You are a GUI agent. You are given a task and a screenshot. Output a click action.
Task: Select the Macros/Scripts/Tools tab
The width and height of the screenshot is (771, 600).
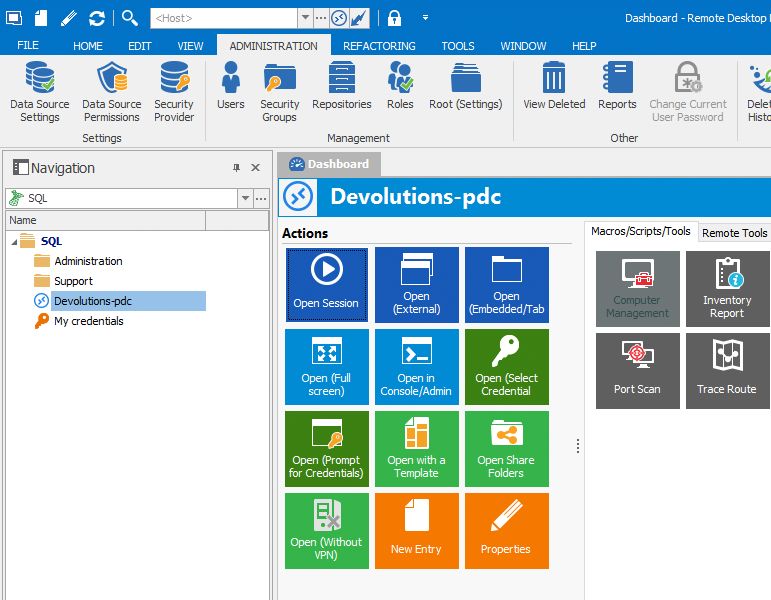641,231
